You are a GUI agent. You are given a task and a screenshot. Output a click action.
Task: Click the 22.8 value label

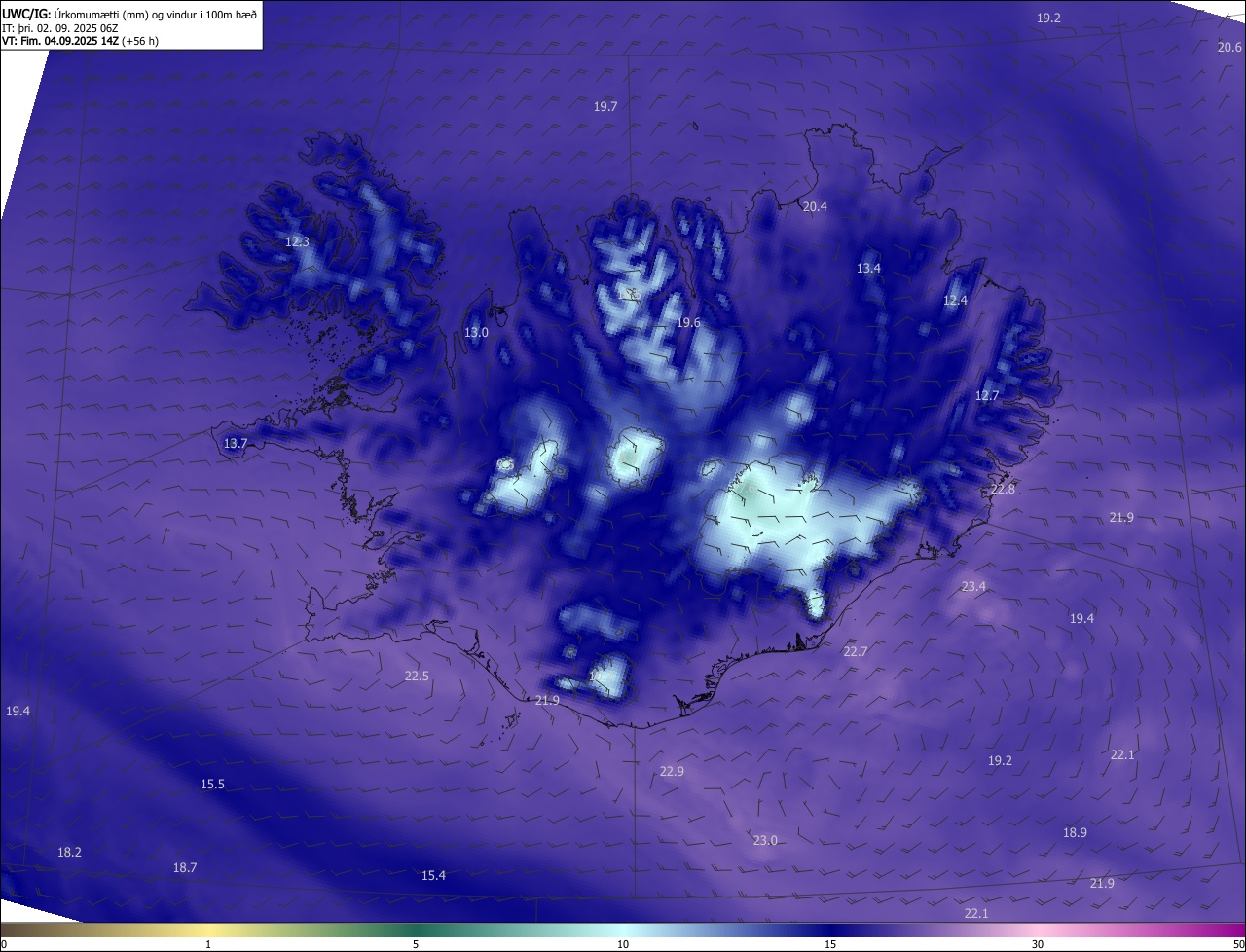point(1003,489)
